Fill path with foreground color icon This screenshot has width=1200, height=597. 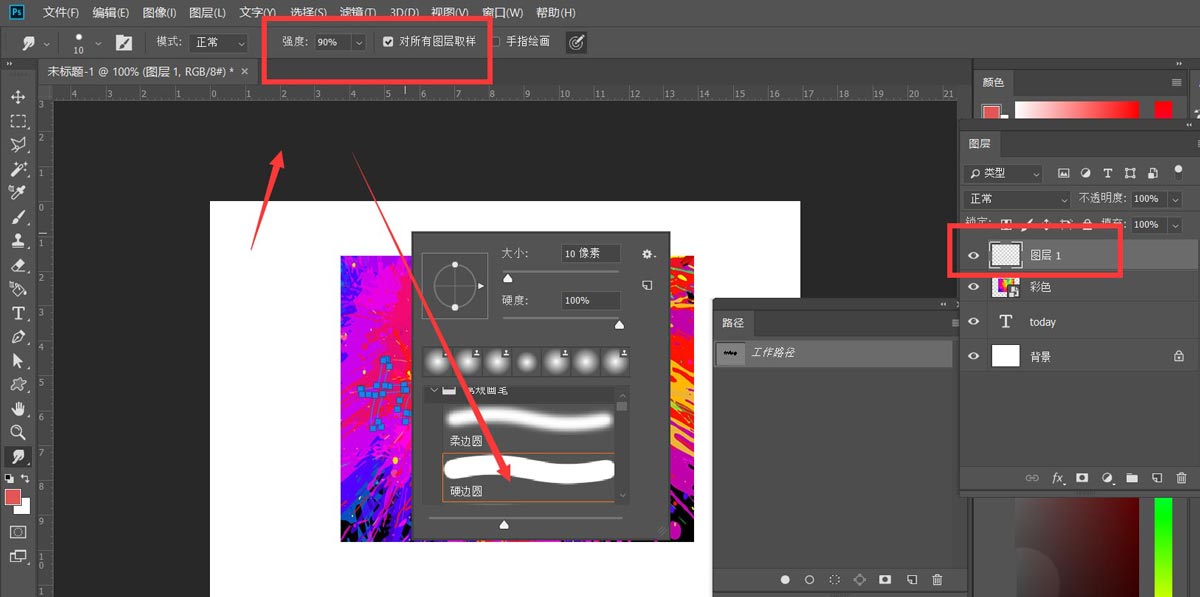(x=785, y=579)
